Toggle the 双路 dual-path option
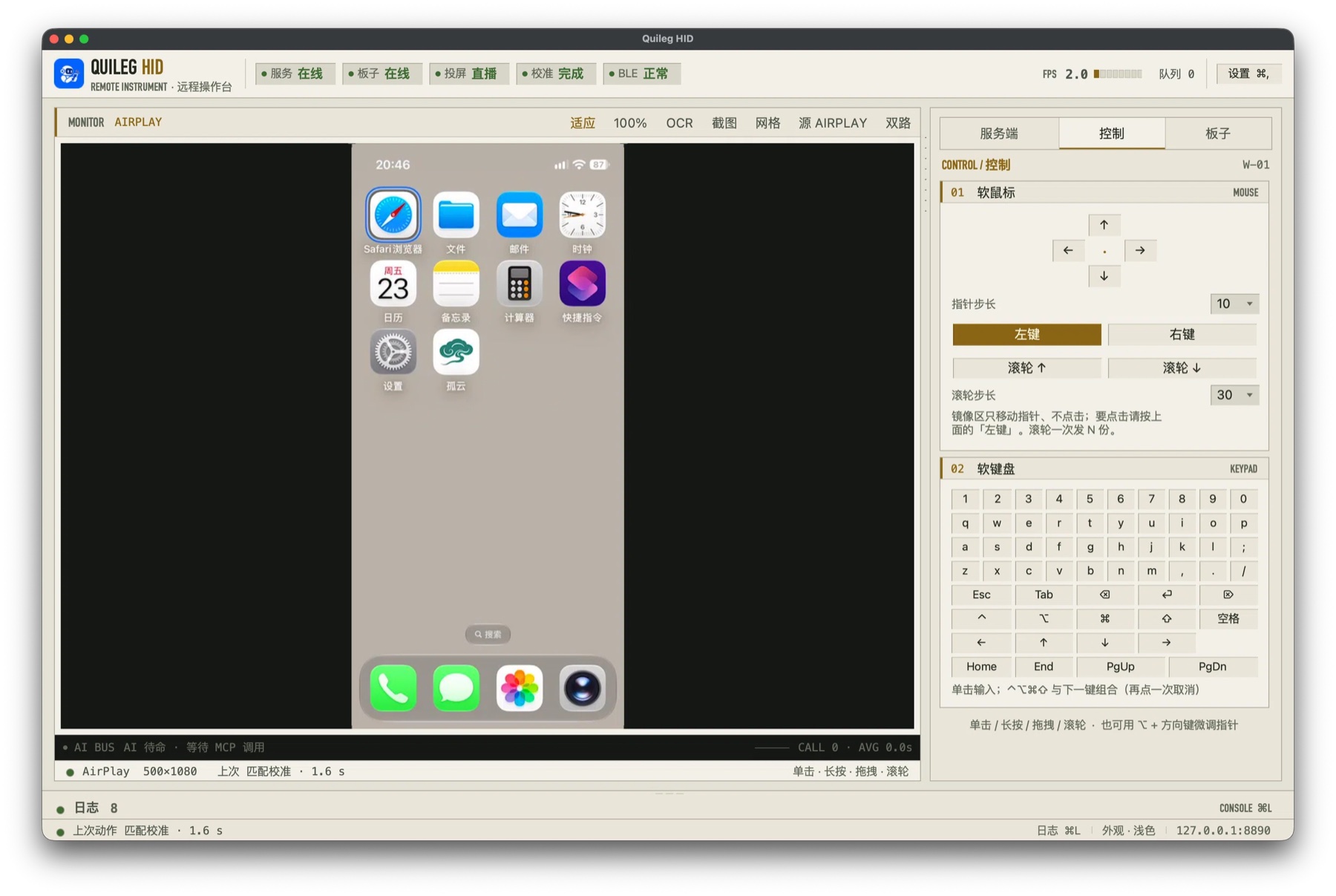This screenshot has width=1336, height=896. tap(898, 123)
